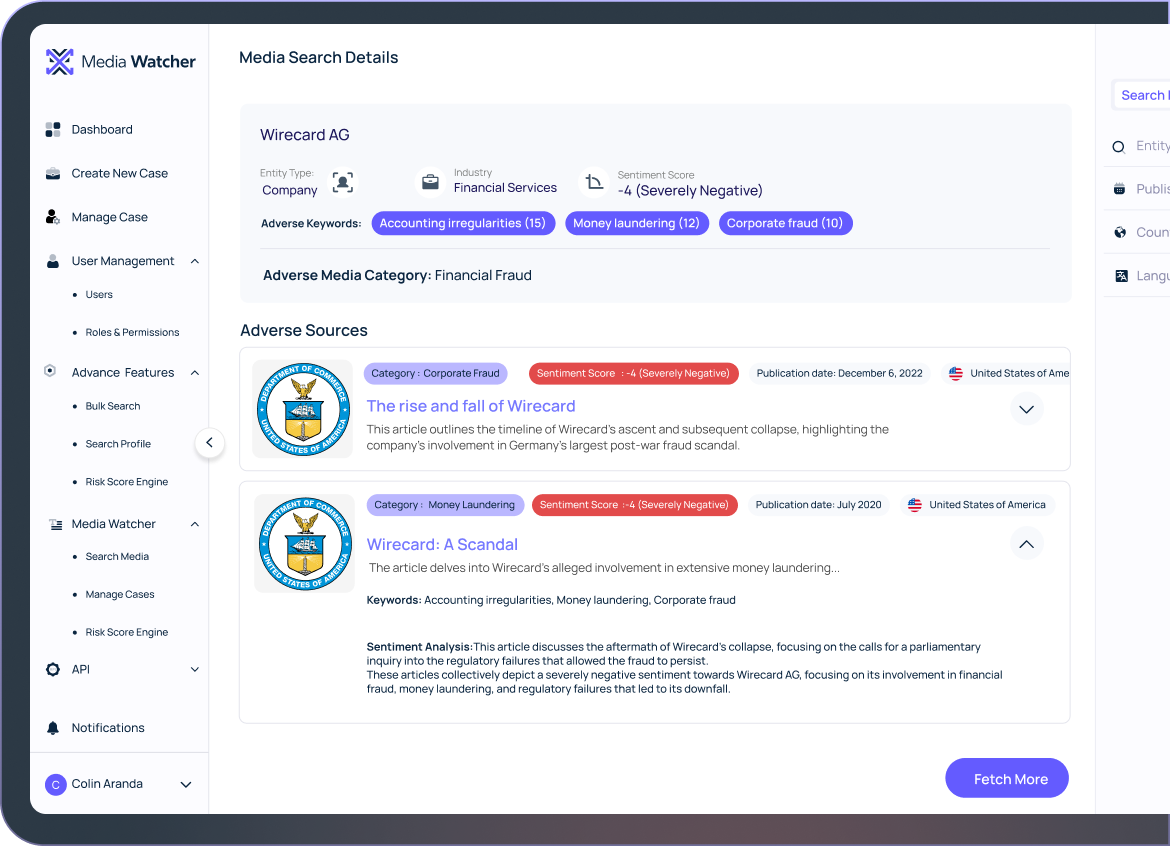This screenshot has height=846, width=1170.
Task: Click the Manage Case person icon
Action: (x=52, y=217)
